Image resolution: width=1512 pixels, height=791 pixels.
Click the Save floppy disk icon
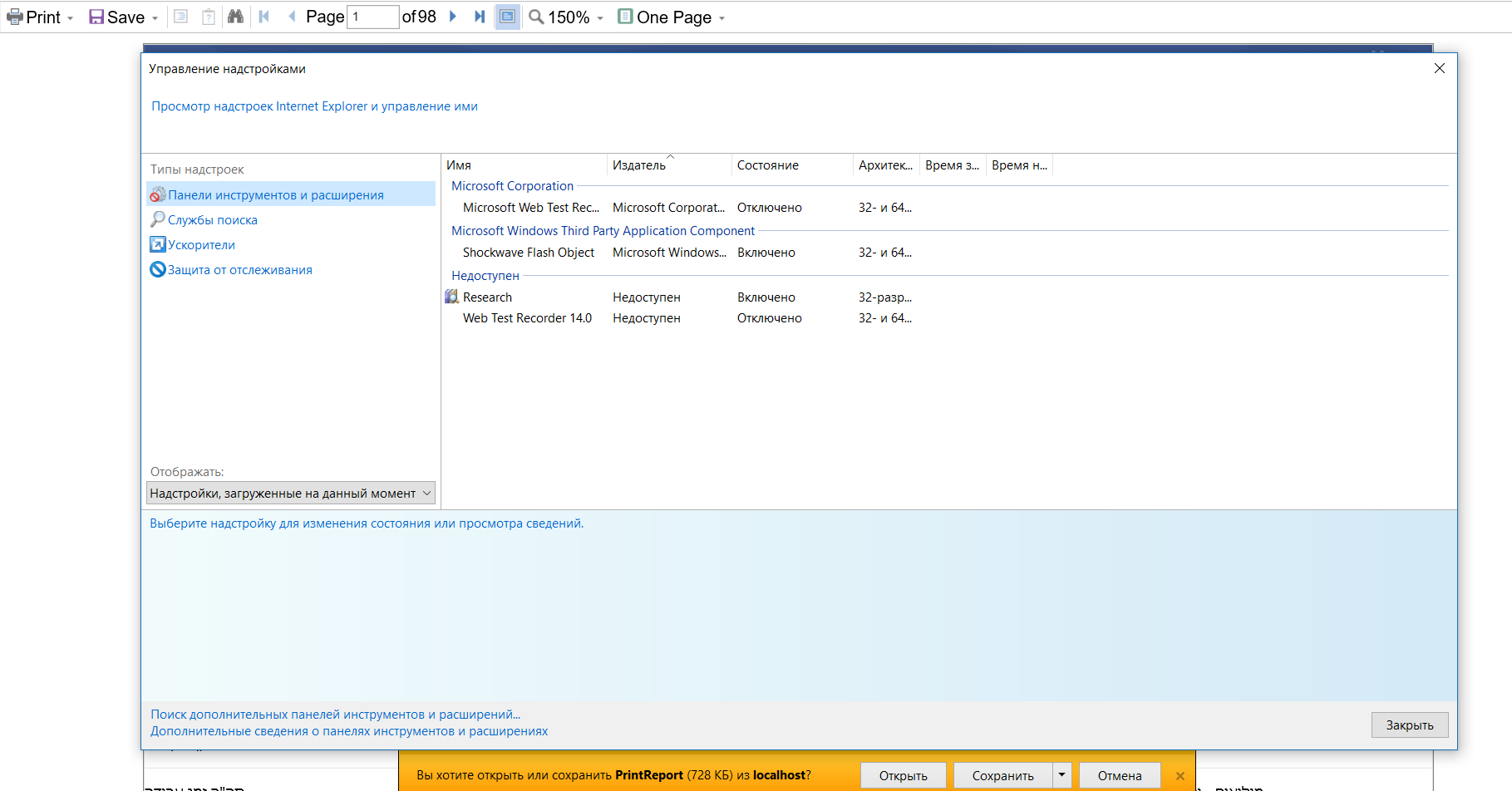(x=96, y=17)
